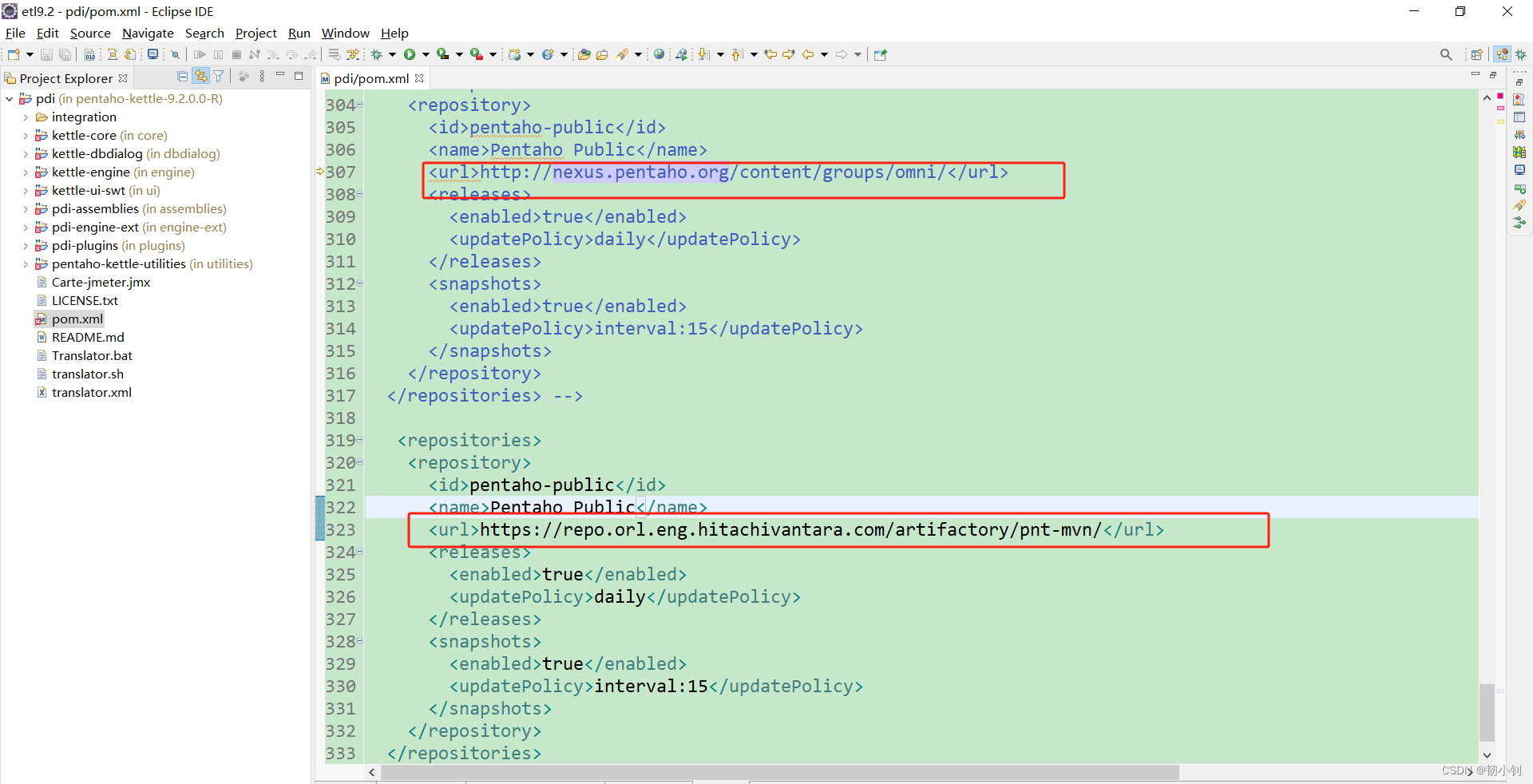
Task: Toggle Skip All Breakpoints icon
Action: pyautogui.click(x=175, y=54)
